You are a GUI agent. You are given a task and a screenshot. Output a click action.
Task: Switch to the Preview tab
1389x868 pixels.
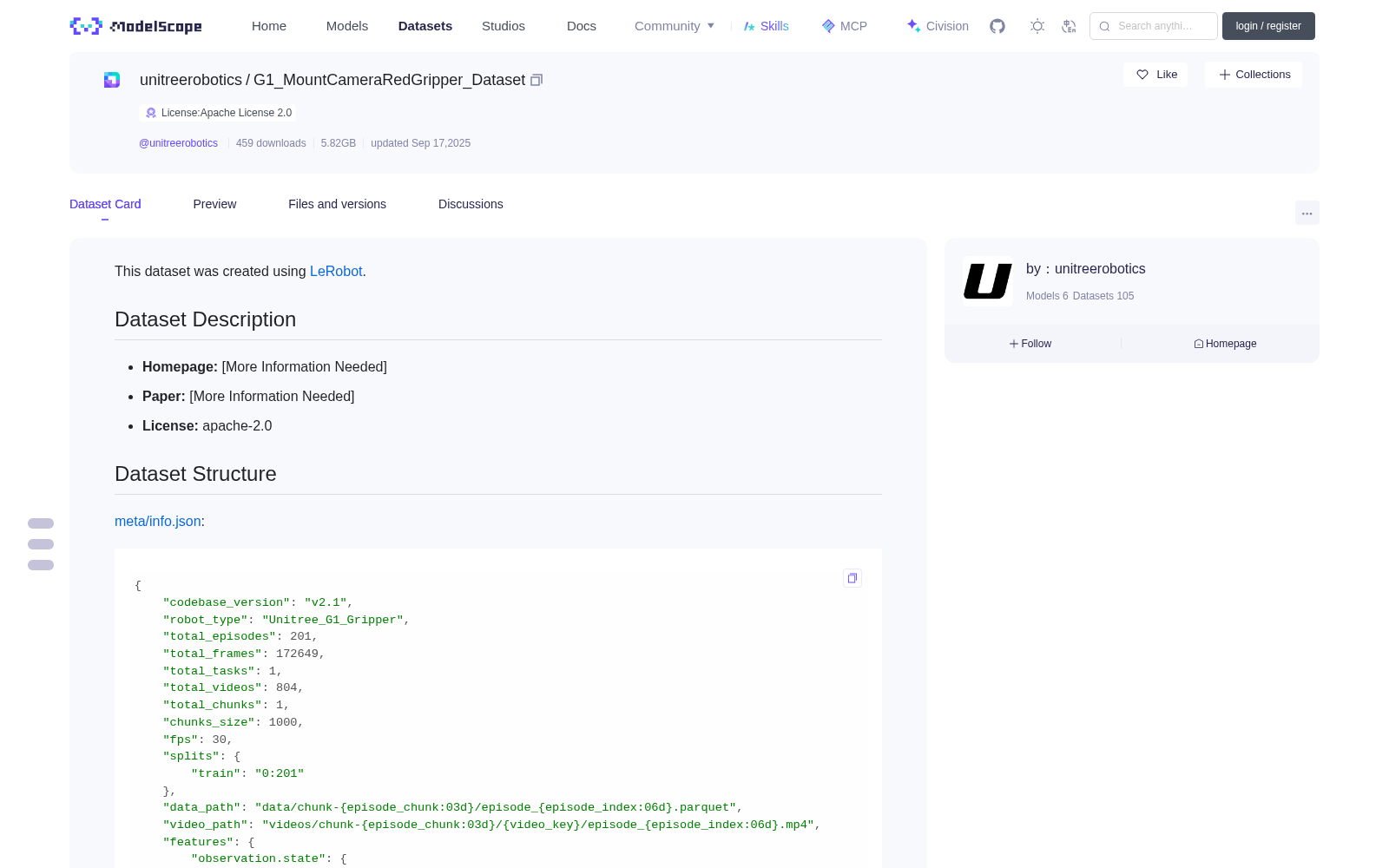click(x=214, y=204)
